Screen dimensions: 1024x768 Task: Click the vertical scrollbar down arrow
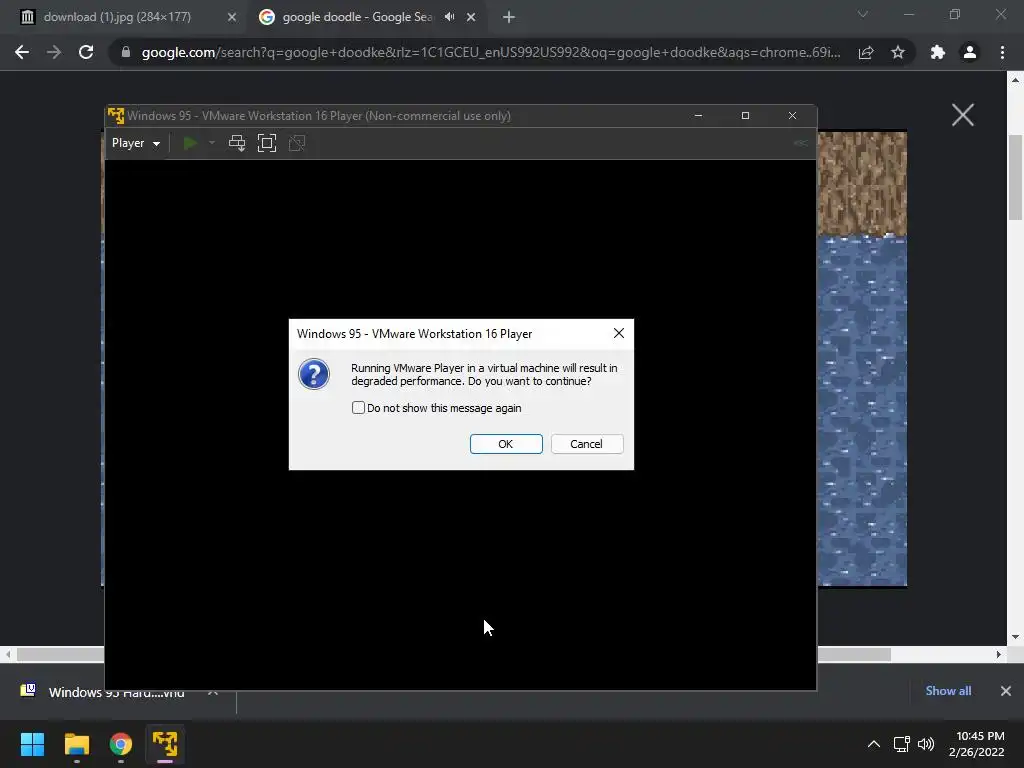pos(1016,637)
